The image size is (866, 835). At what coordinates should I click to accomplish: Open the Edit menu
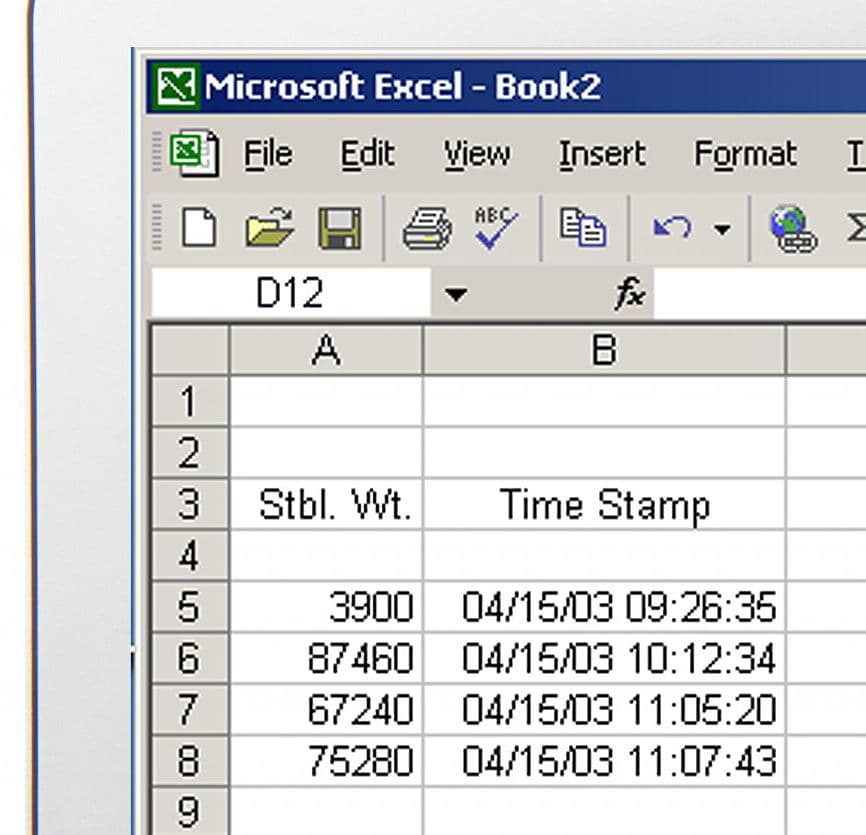367,155
